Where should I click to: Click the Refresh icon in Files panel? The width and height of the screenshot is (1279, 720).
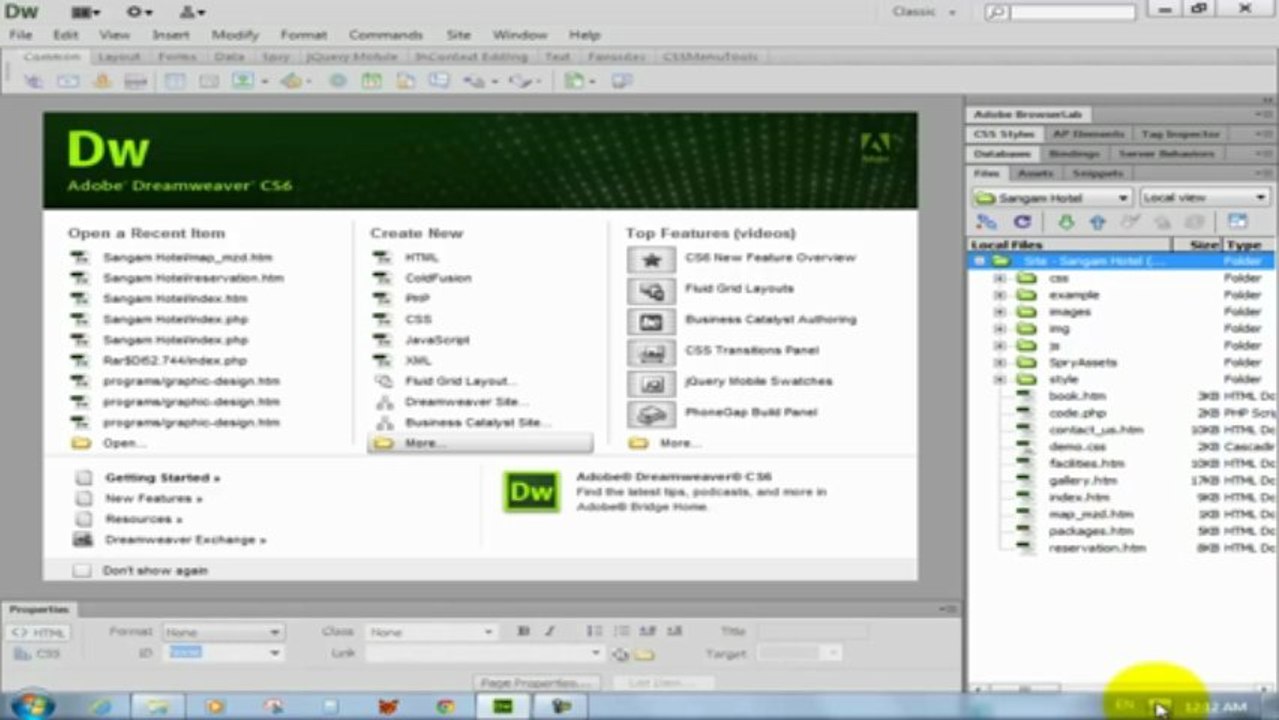pos(1021,222)
